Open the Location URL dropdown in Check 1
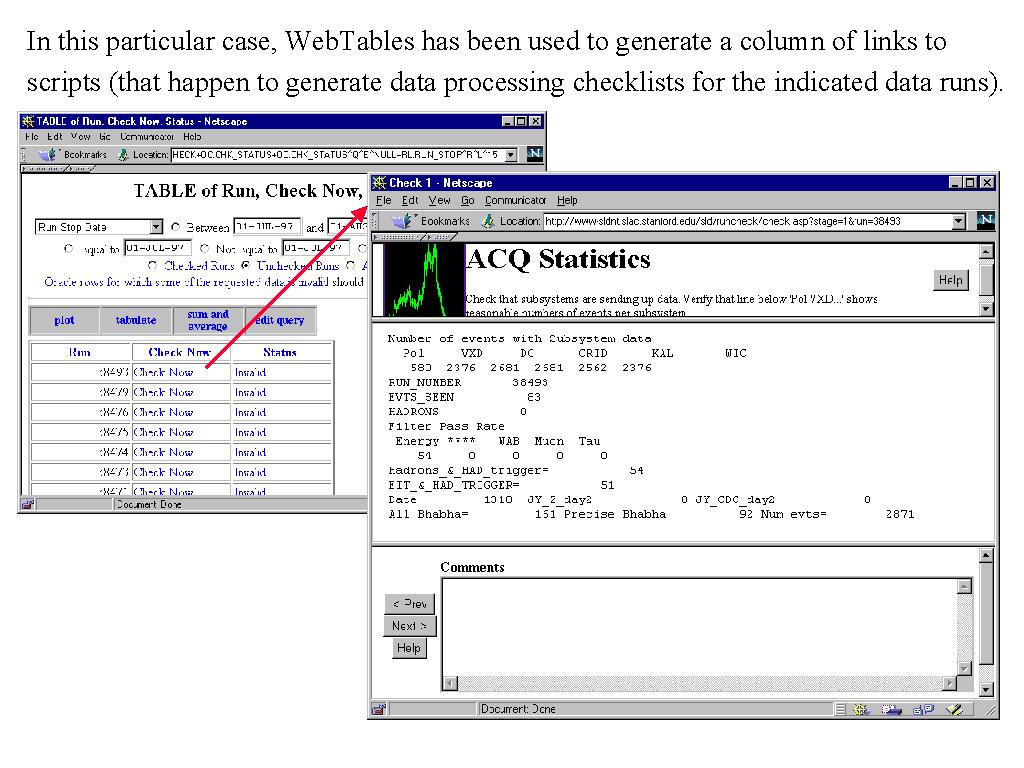This screenshot has width=1024, height=768. 959,221
